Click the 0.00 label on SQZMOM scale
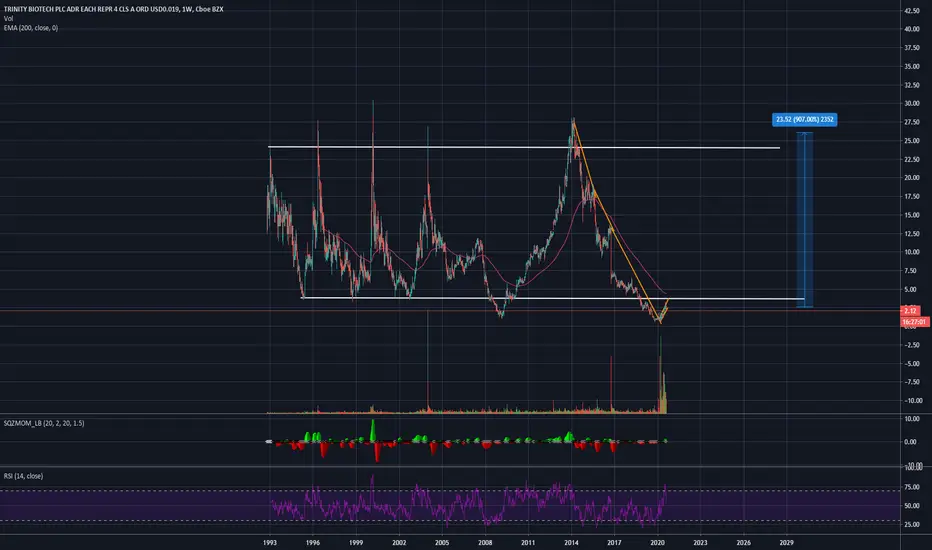Screen dimensions: 932x550 click(x=910, y=442)
